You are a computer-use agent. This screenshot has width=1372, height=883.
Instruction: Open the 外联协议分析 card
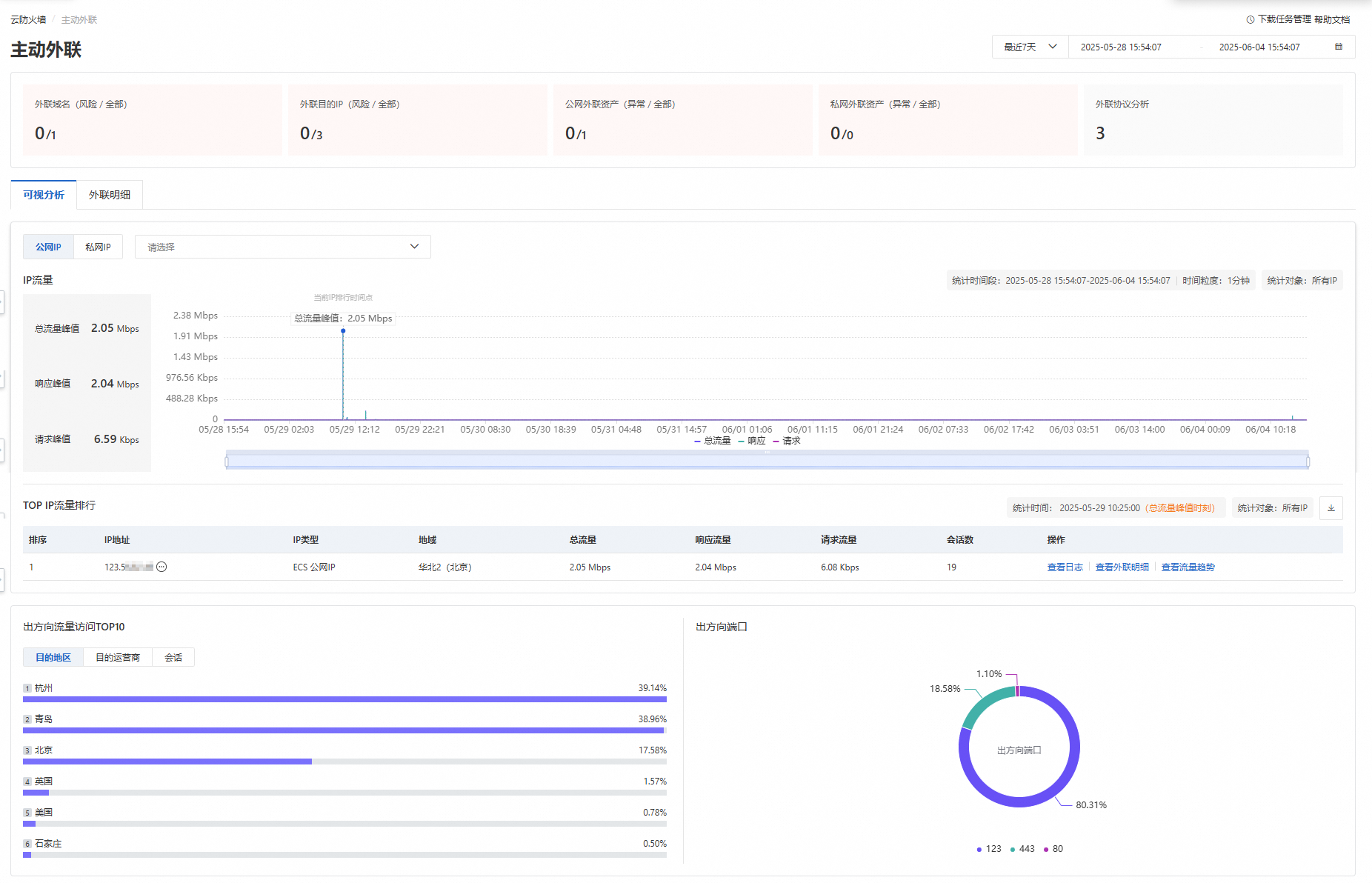[1213, 119]
